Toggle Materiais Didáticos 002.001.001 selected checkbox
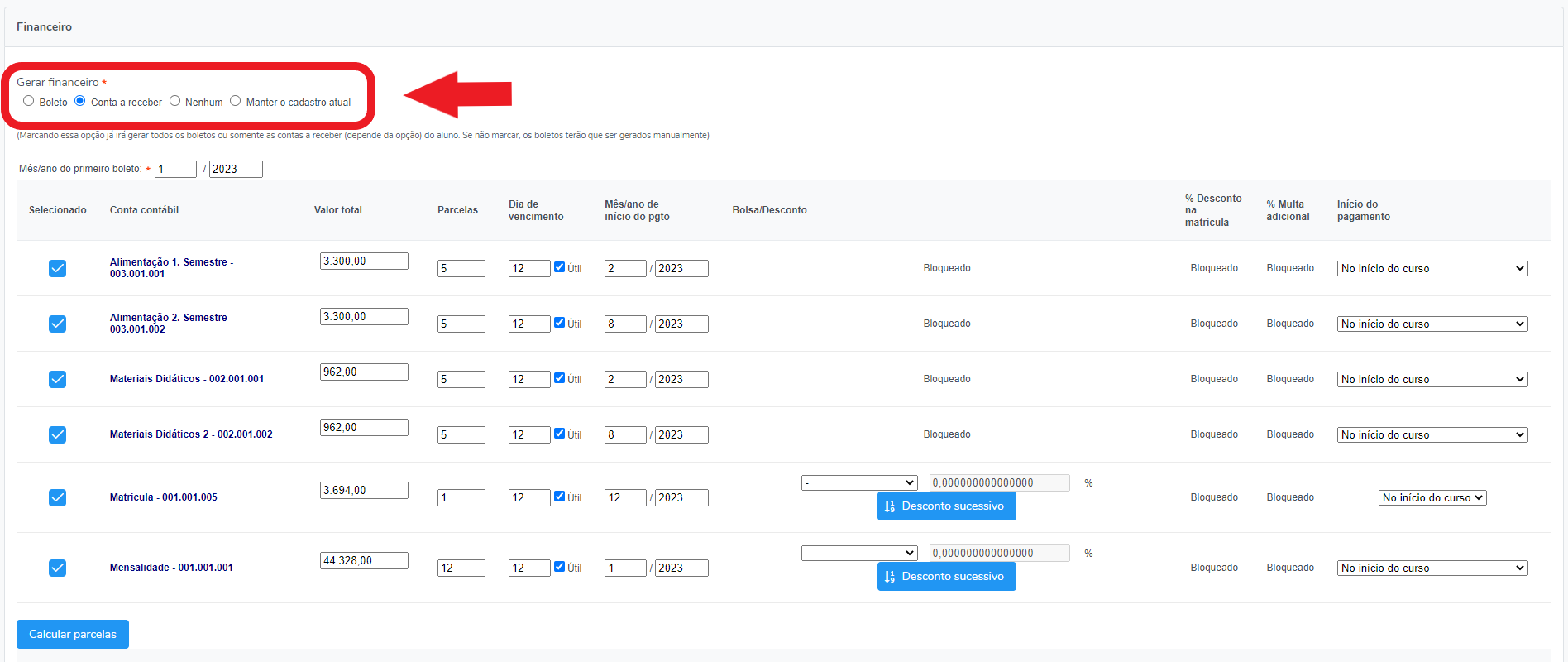1568x662 pixels. [57, 379]
